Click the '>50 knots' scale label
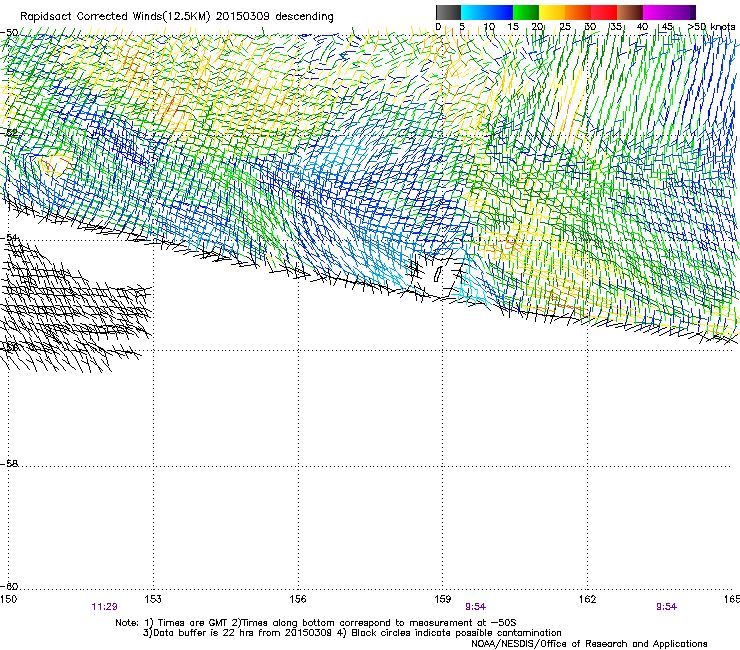This screenshot has height=650, width=740. 711,27
